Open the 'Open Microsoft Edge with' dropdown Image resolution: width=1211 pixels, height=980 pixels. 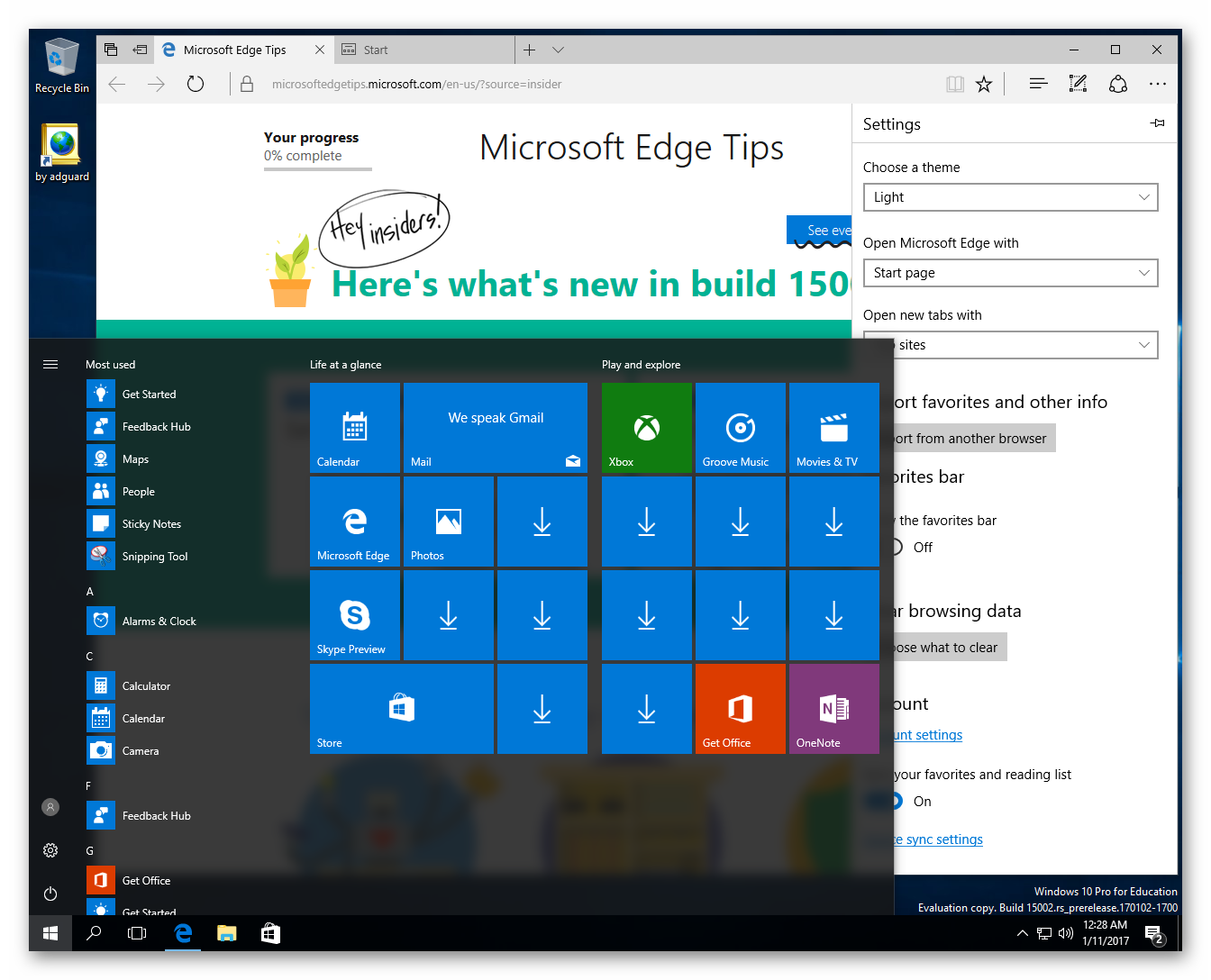coord(1010,273)
